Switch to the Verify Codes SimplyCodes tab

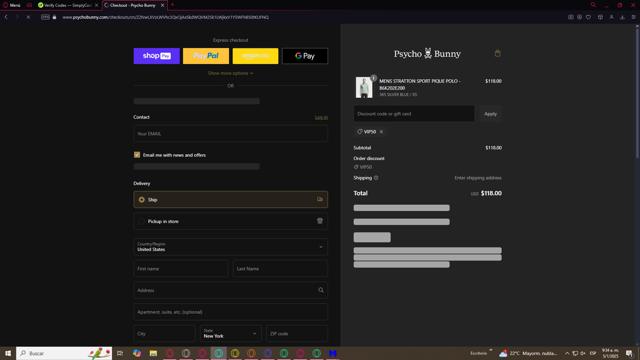tap(67, 5)
